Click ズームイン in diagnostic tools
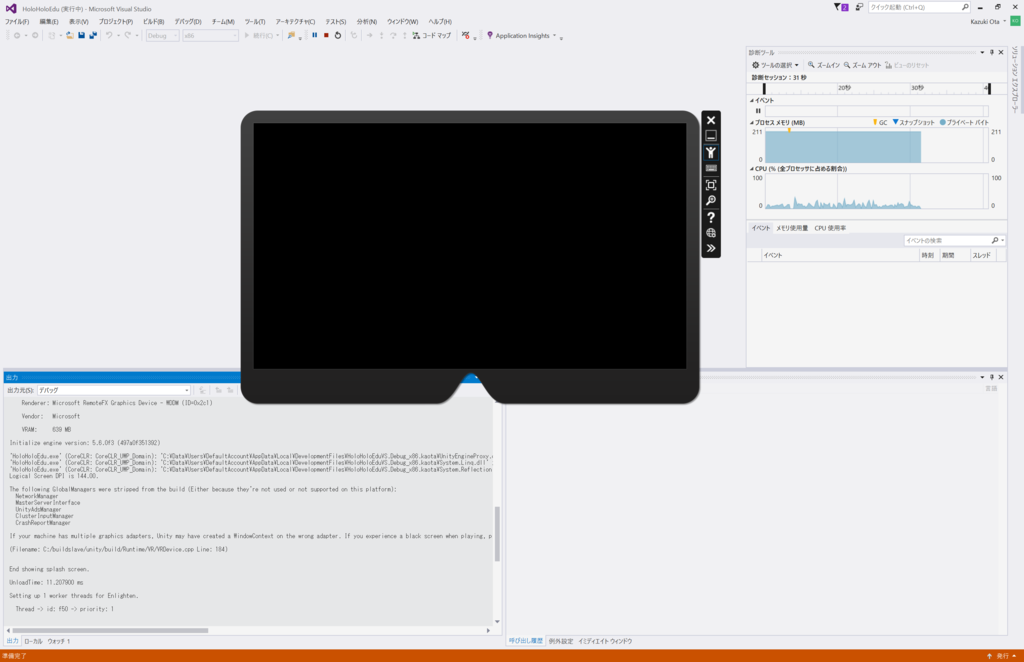The height and width of the screenshot is (662, 1024). (x=824, y=65)
